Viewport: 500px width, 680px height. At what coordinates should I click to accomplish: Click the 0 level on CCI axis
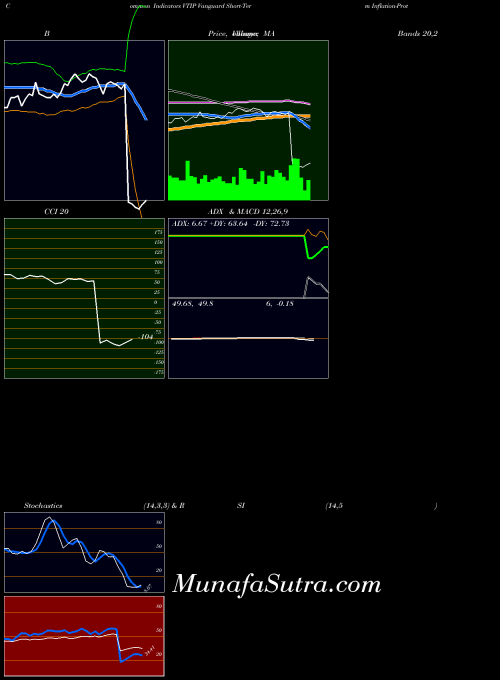(156, 302)
